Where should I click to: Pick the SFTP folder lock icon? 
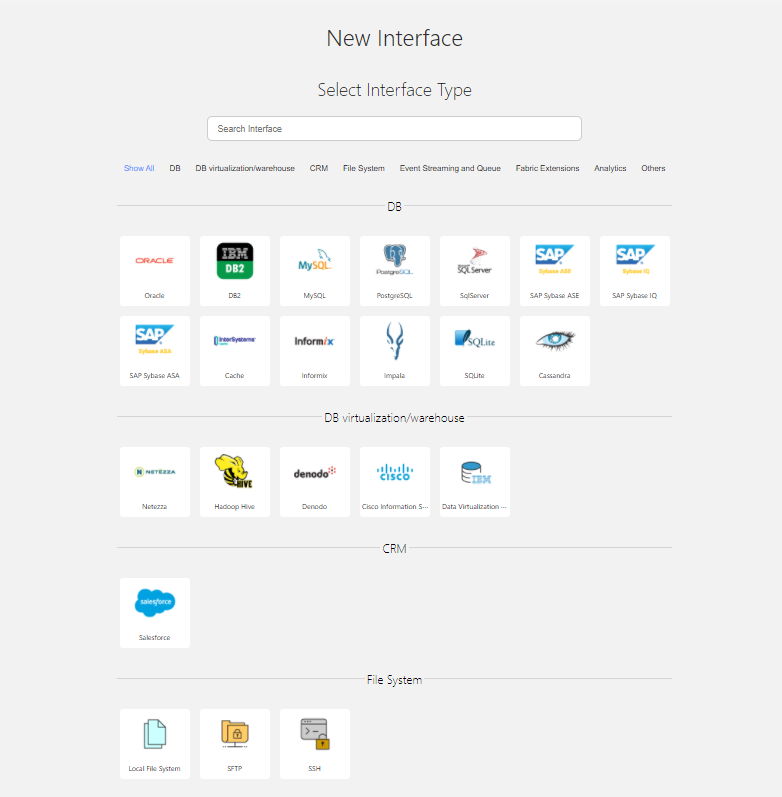[x=235, y=735]
